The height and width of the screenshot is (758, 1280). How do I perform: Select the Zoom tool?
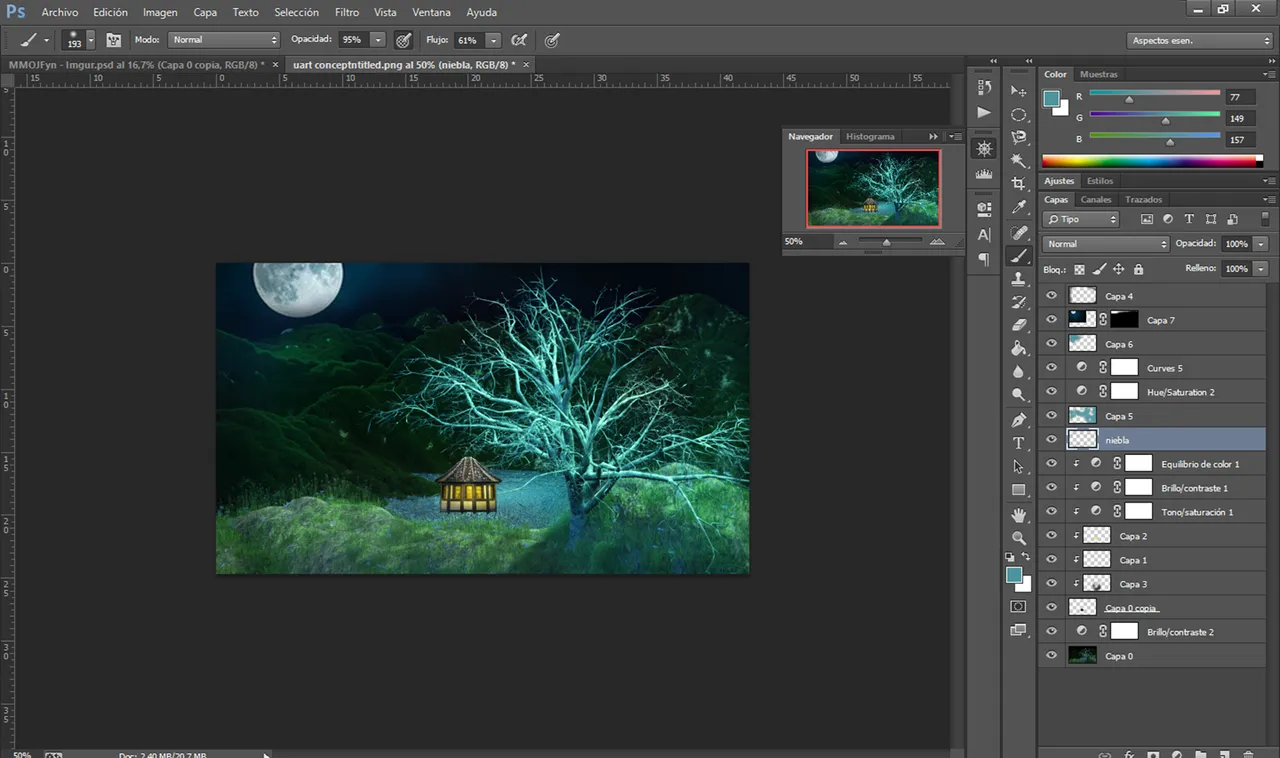1018,538
